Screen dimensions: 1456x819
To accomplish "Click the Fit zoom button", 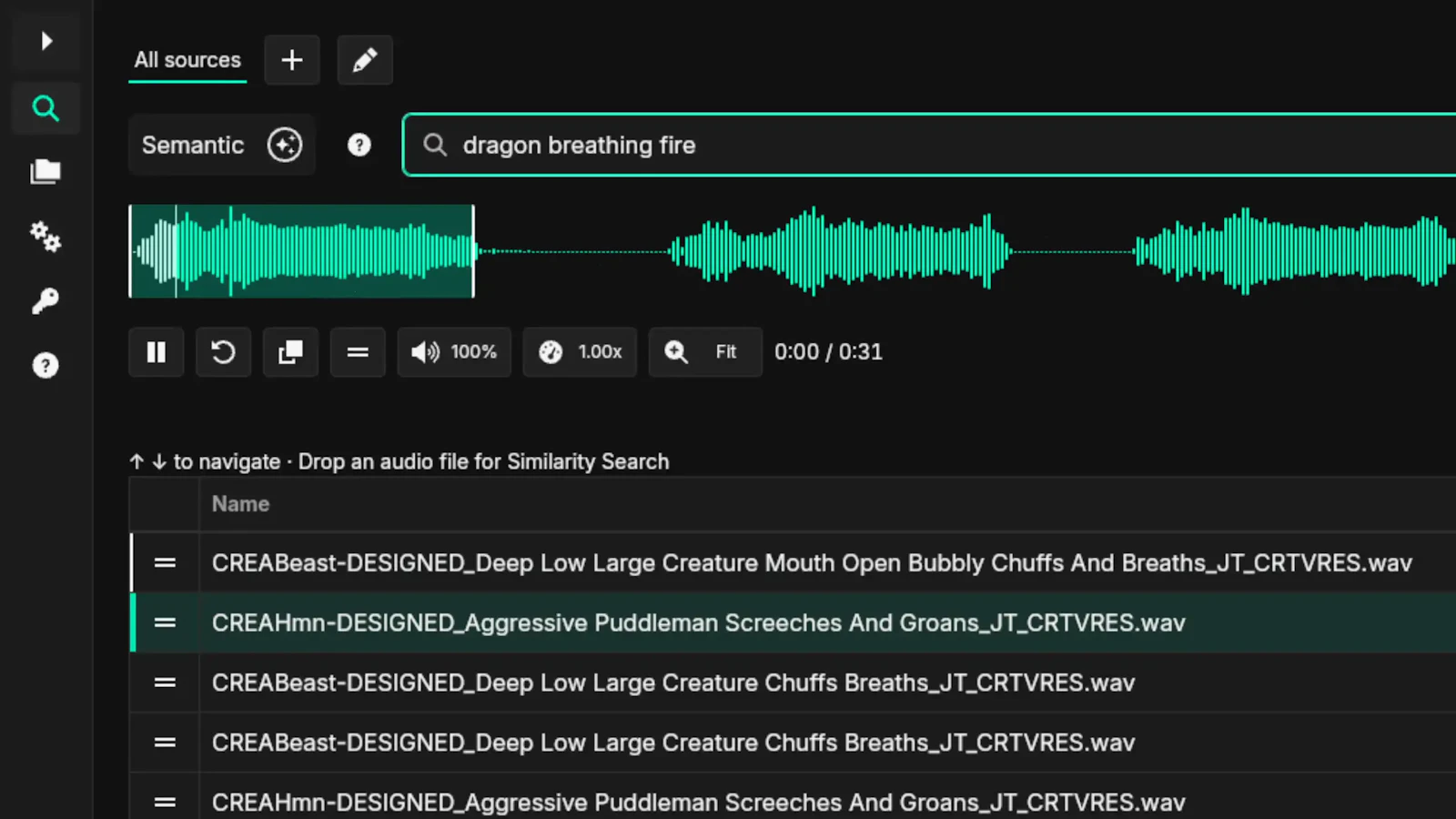I will point(705,352).
